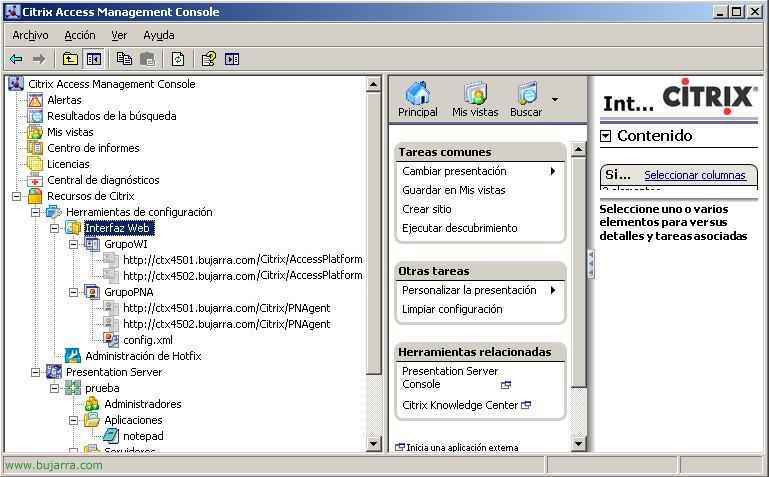This screenshot has height=477, width=769.
Task: Select the Resultados de la búsqueda icon
Action: (x=35, y=116)
